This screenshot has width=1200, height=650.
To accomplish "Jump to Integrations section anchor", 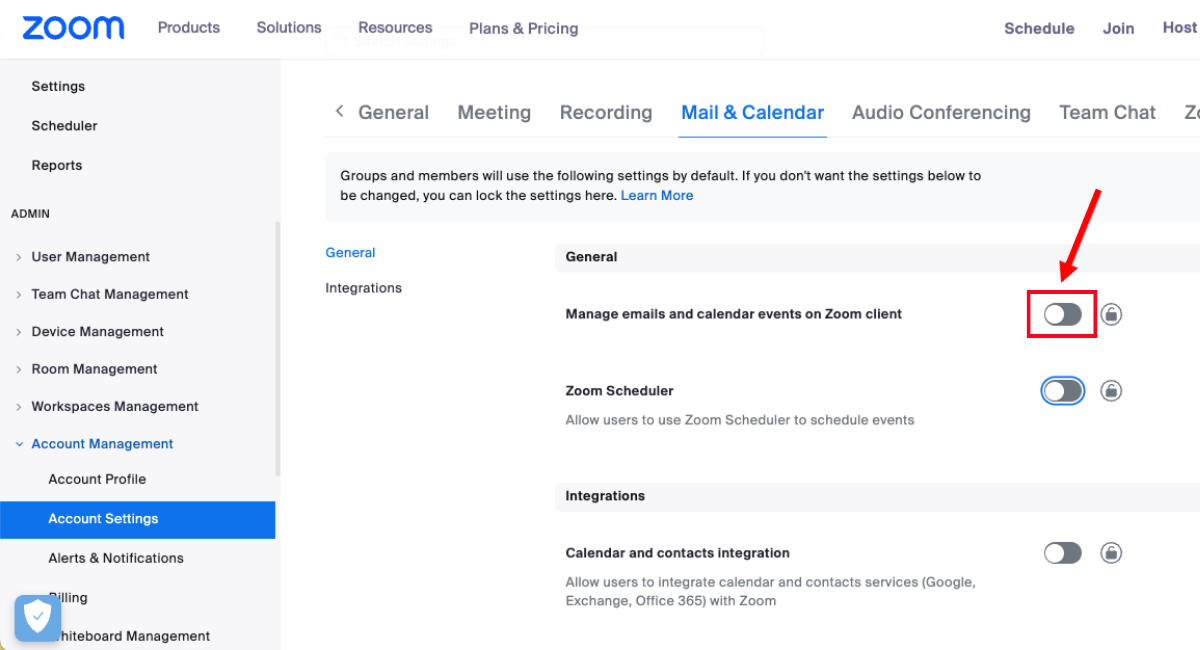I will [364, 288].
